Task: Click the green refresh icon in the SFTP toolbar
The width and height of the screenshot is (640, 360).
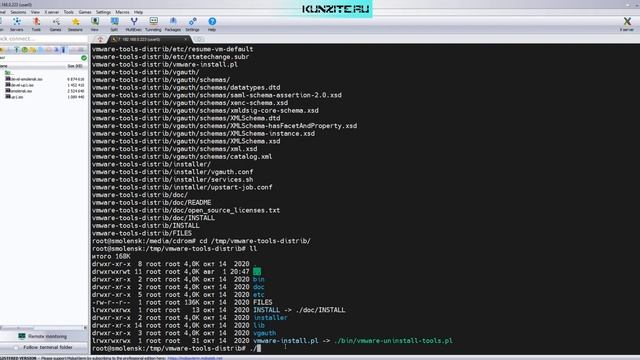Action: 24,50
